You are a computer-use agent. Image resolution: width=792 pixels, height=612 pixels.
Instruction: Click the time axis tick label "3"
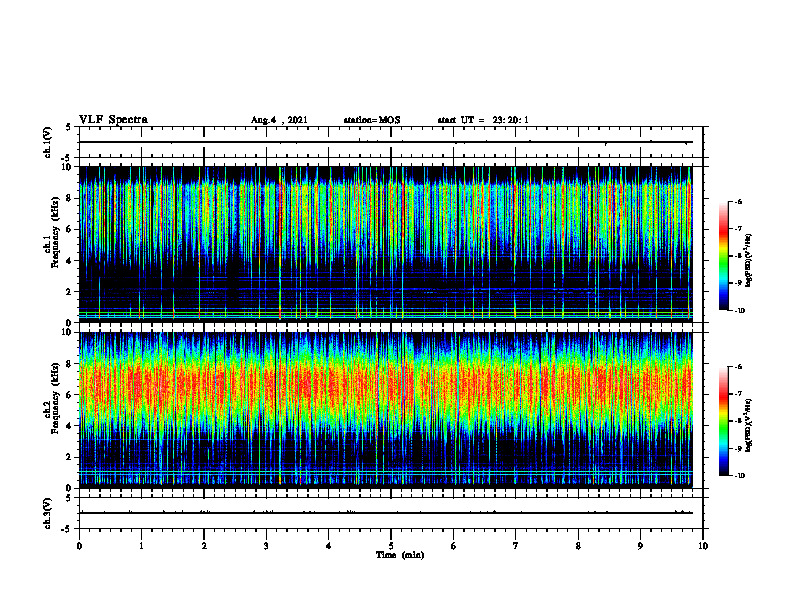tap(266, 546)
